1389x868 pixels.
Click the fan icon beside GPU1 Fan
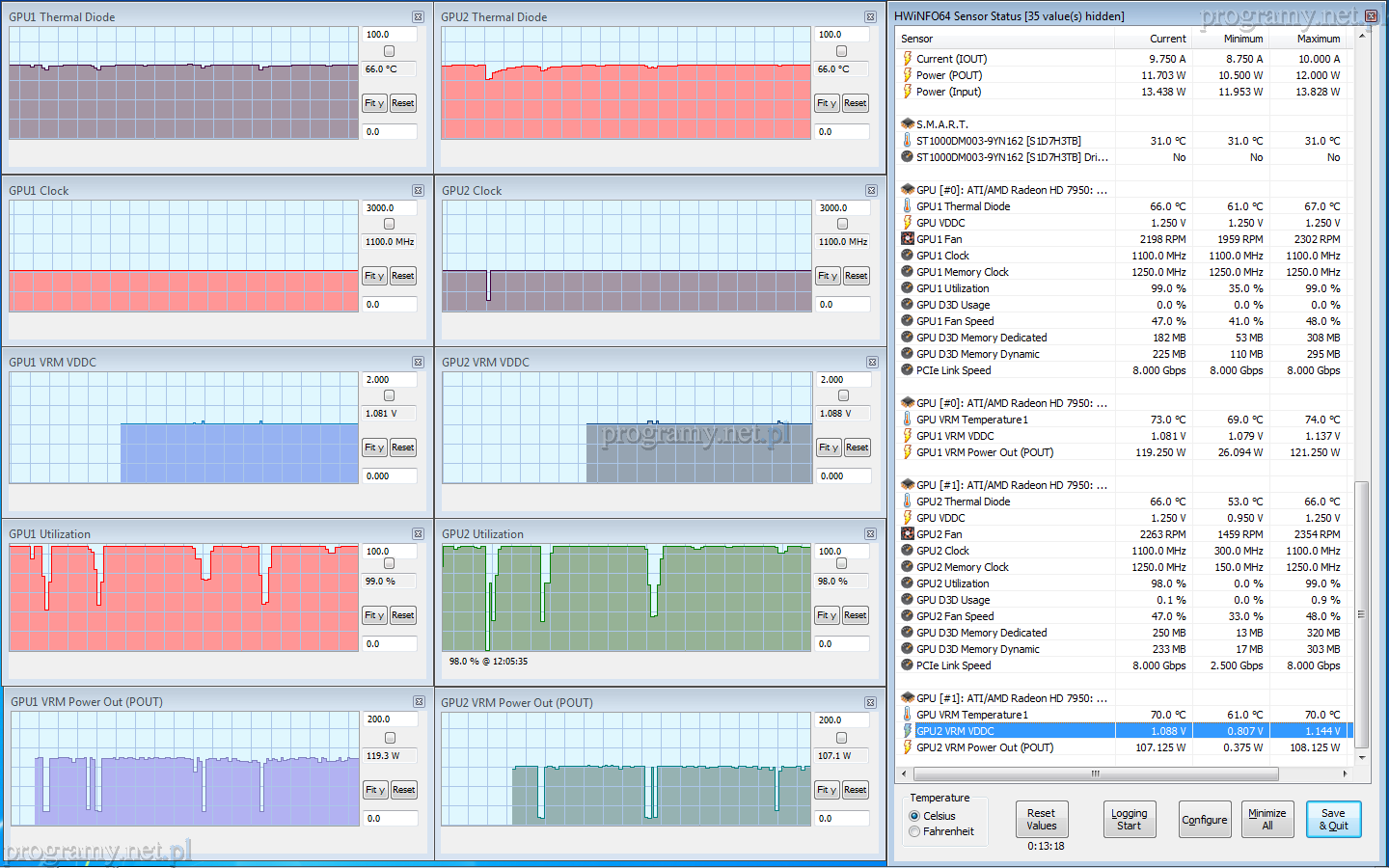(x=907, y=239)
